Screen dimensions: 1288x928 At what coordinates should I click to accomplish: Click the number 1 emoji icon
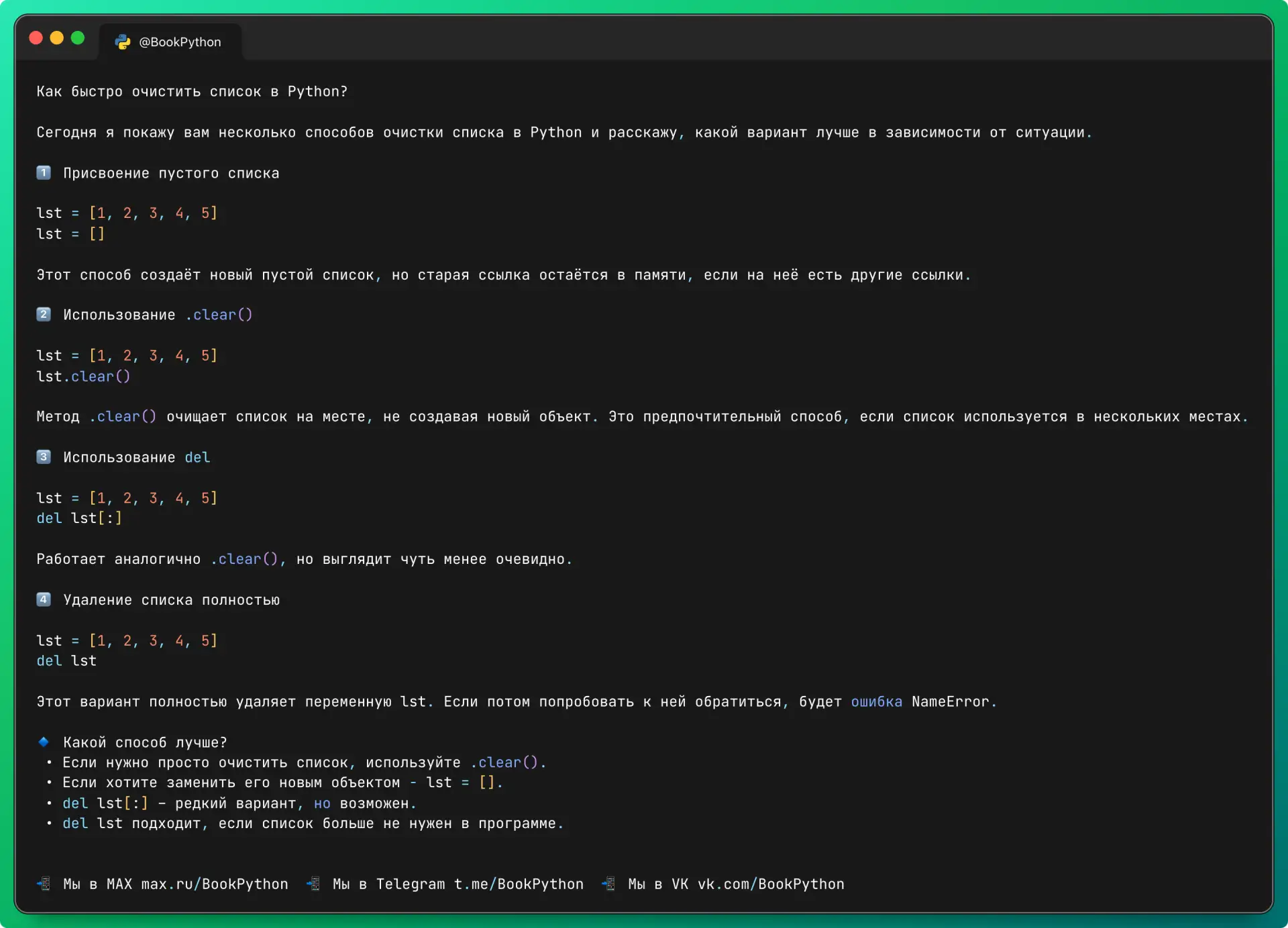coord(44,173)
